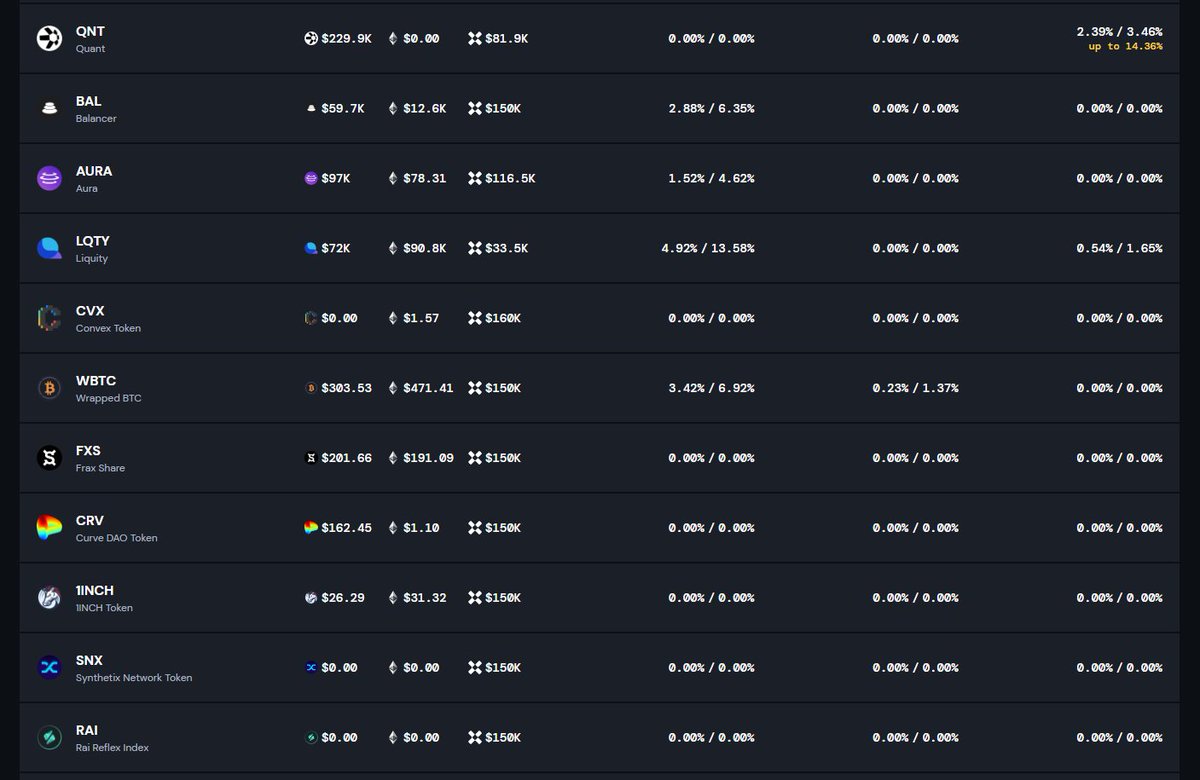Select the 2.88% / 6.35% value

[x=711, y=109]
